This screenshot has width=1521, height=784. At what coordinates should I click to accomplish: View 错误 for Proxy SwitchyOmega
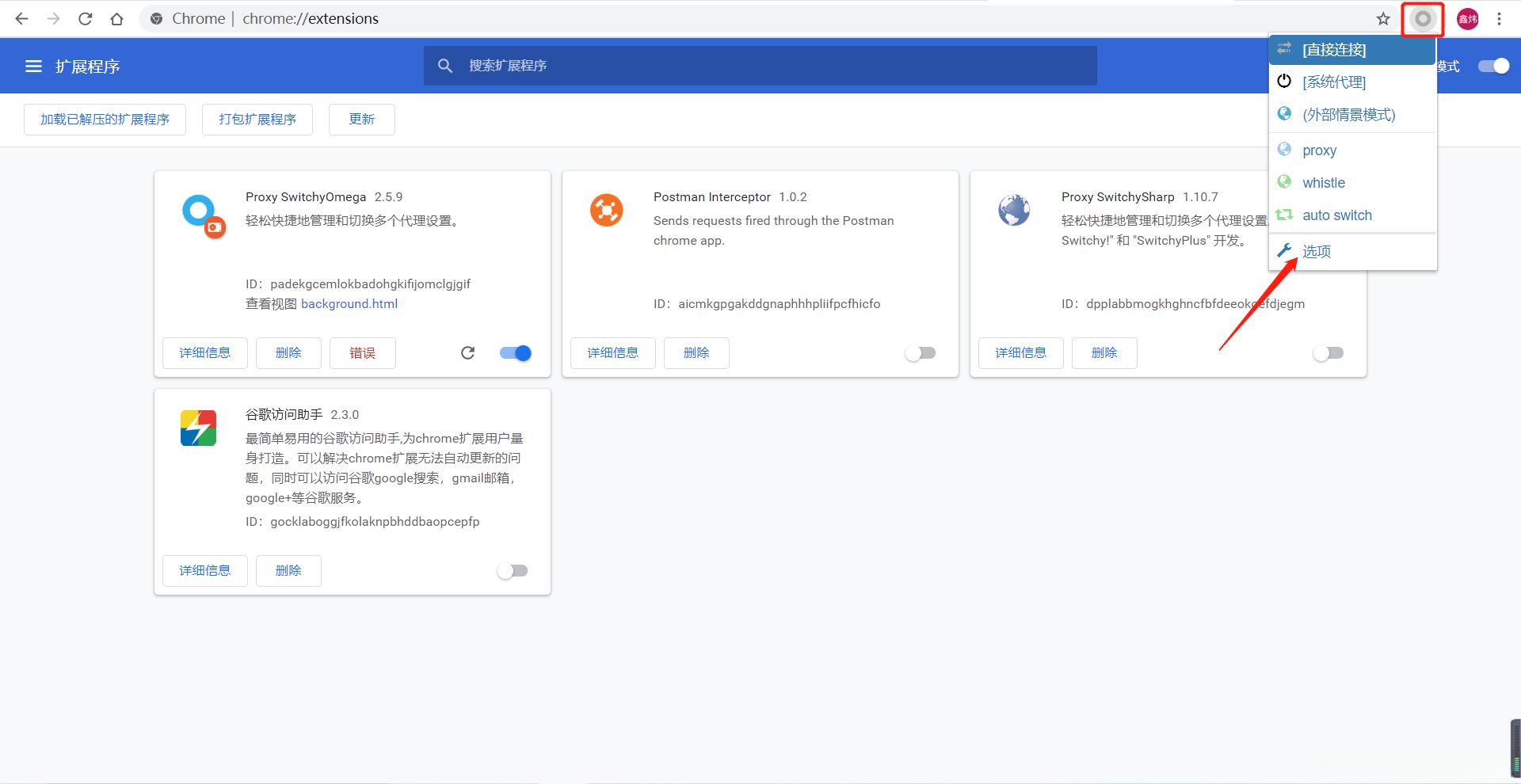[x=363, y=353]
